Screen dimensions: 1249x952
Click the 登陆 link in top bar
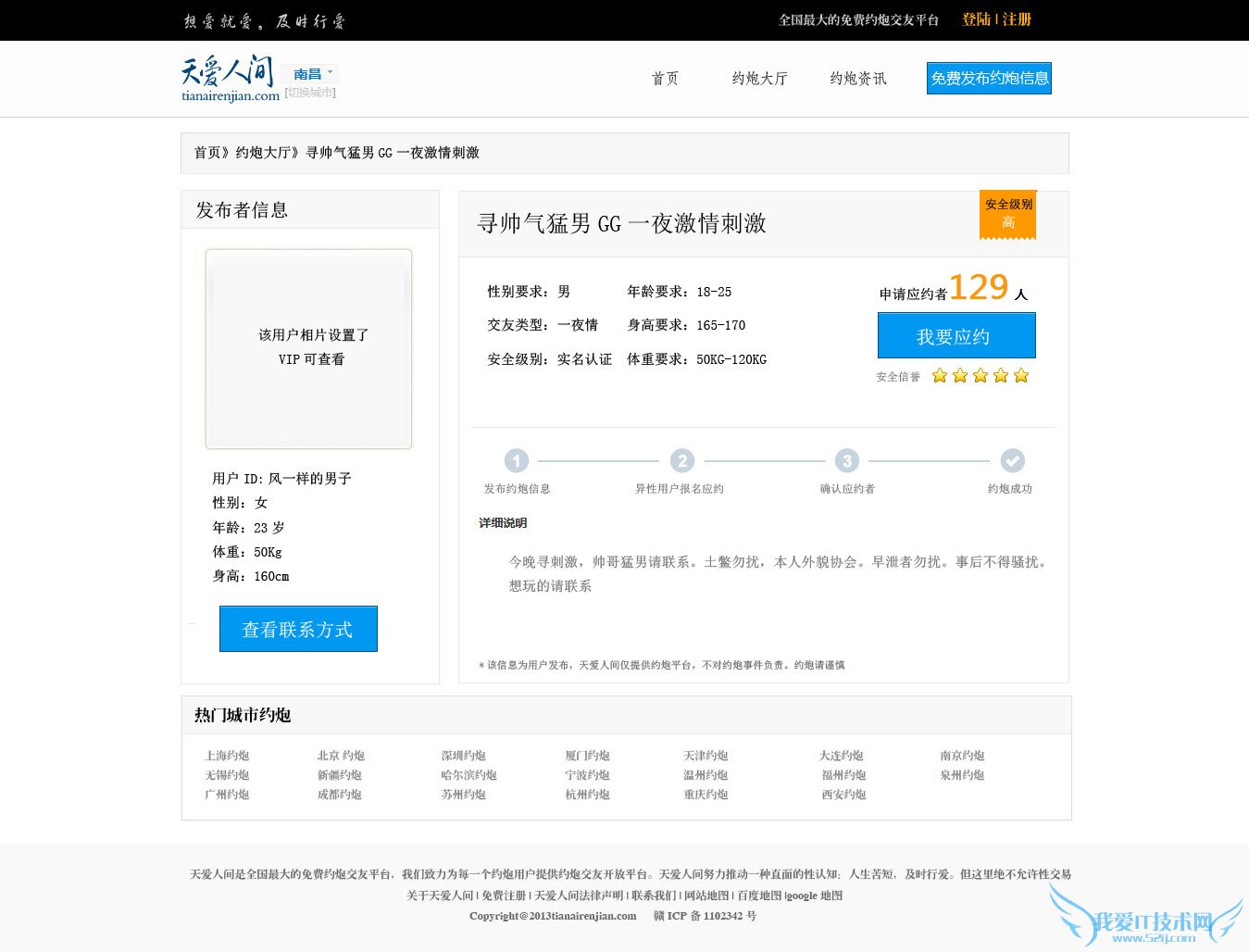[976, 19]
